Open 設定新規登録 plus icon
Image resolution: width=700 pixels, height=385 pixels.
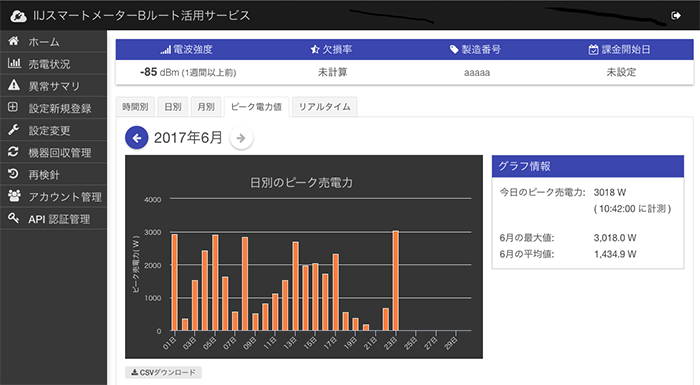pyautogui.click(x=13, y=107)
